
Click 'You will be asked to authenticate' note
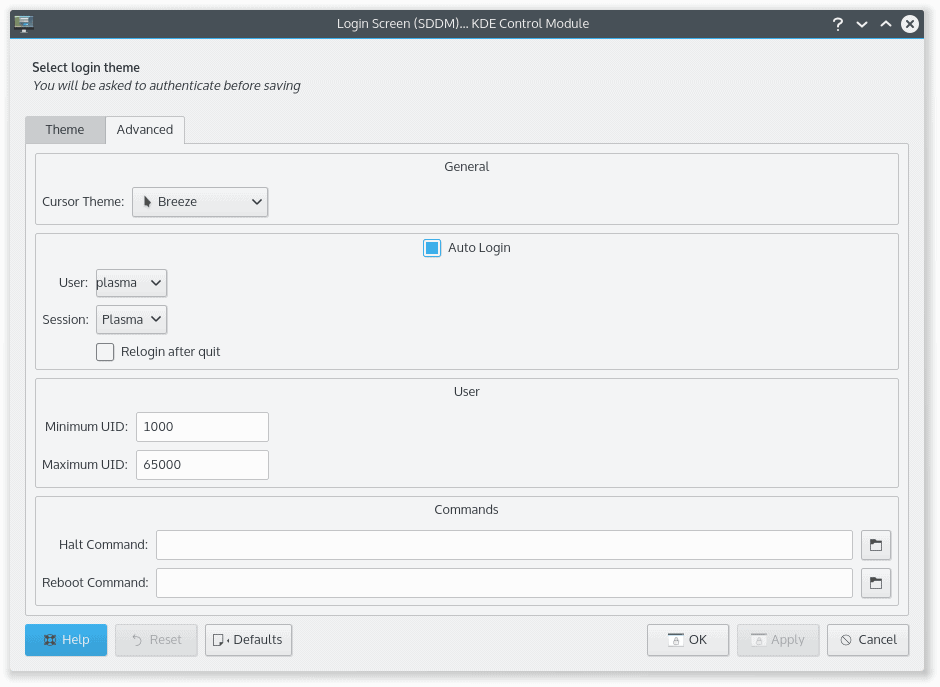pos(166,86)
